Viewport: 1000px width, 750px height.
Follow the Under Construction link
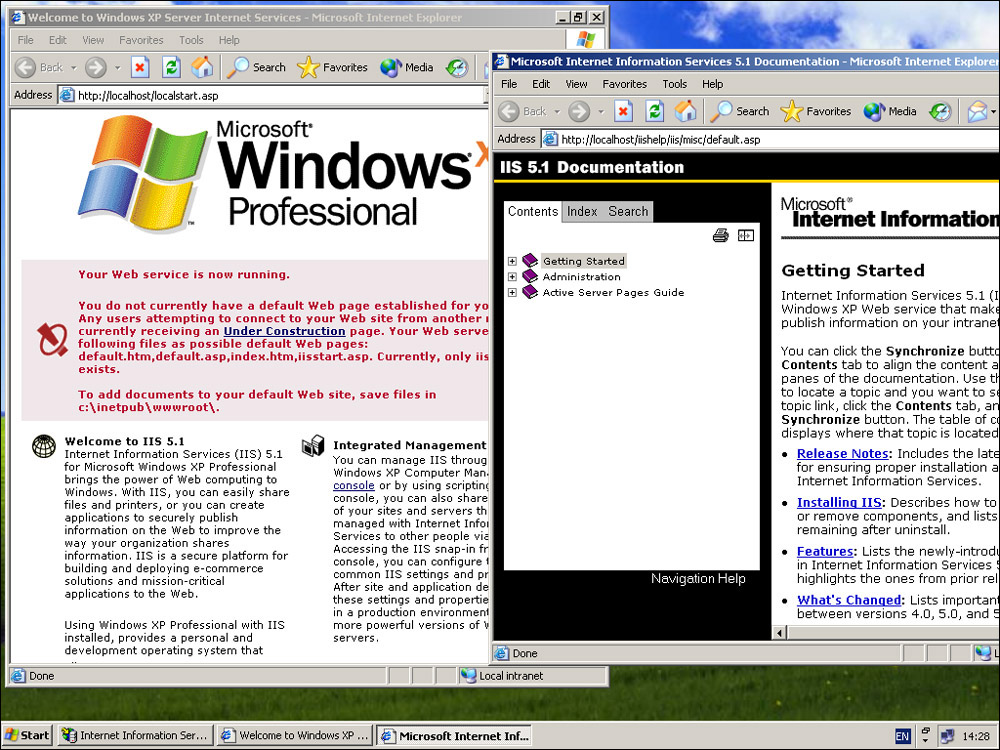tap(284, 331)
